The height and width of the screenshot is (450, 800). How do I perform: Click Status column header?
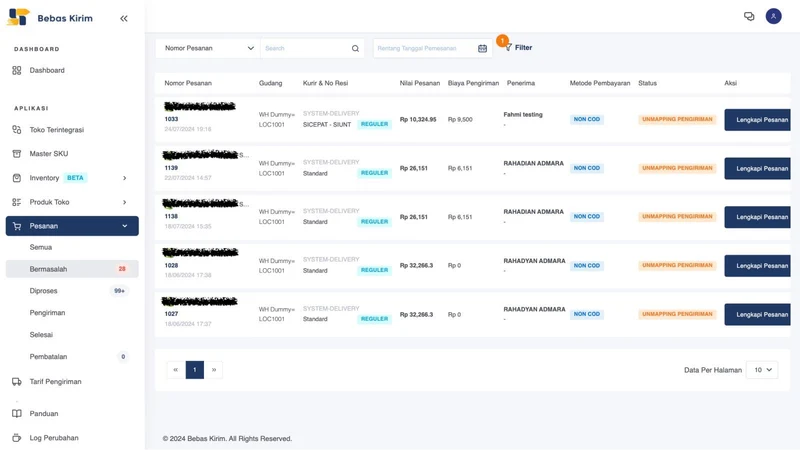coord(647,83)
